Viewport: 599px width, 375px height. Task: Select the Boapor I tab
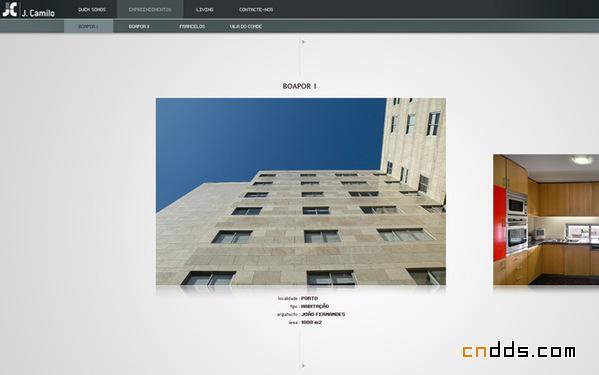(89, 26)
